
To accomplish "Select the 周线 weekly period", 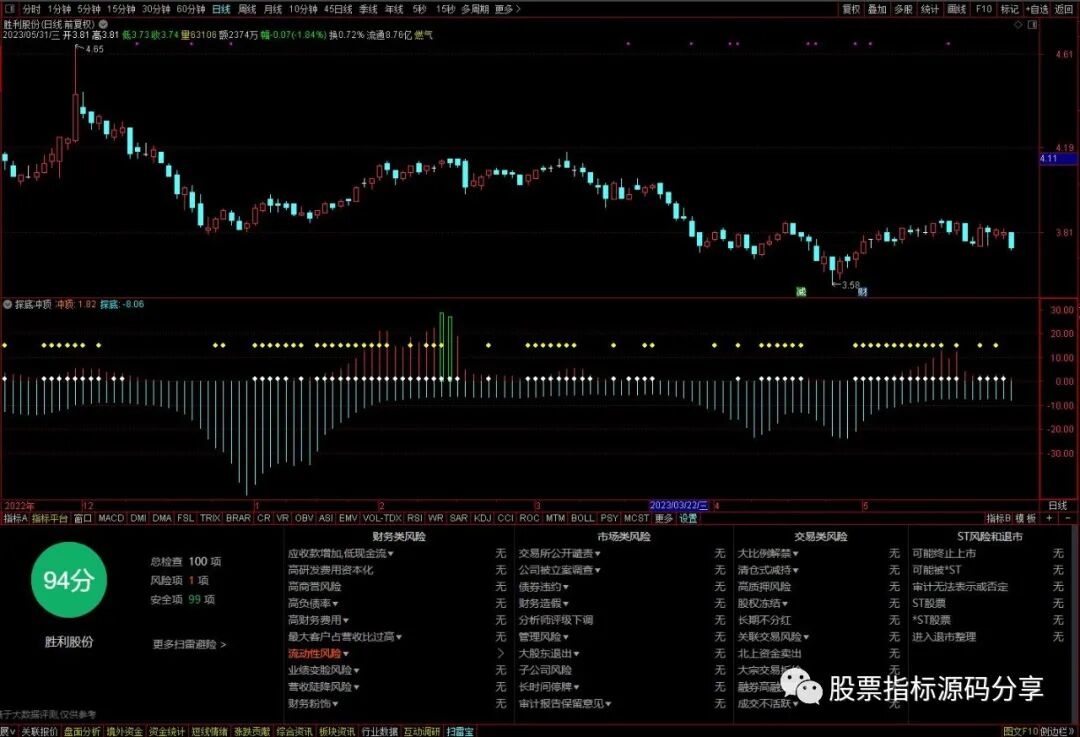I will 247,9.
